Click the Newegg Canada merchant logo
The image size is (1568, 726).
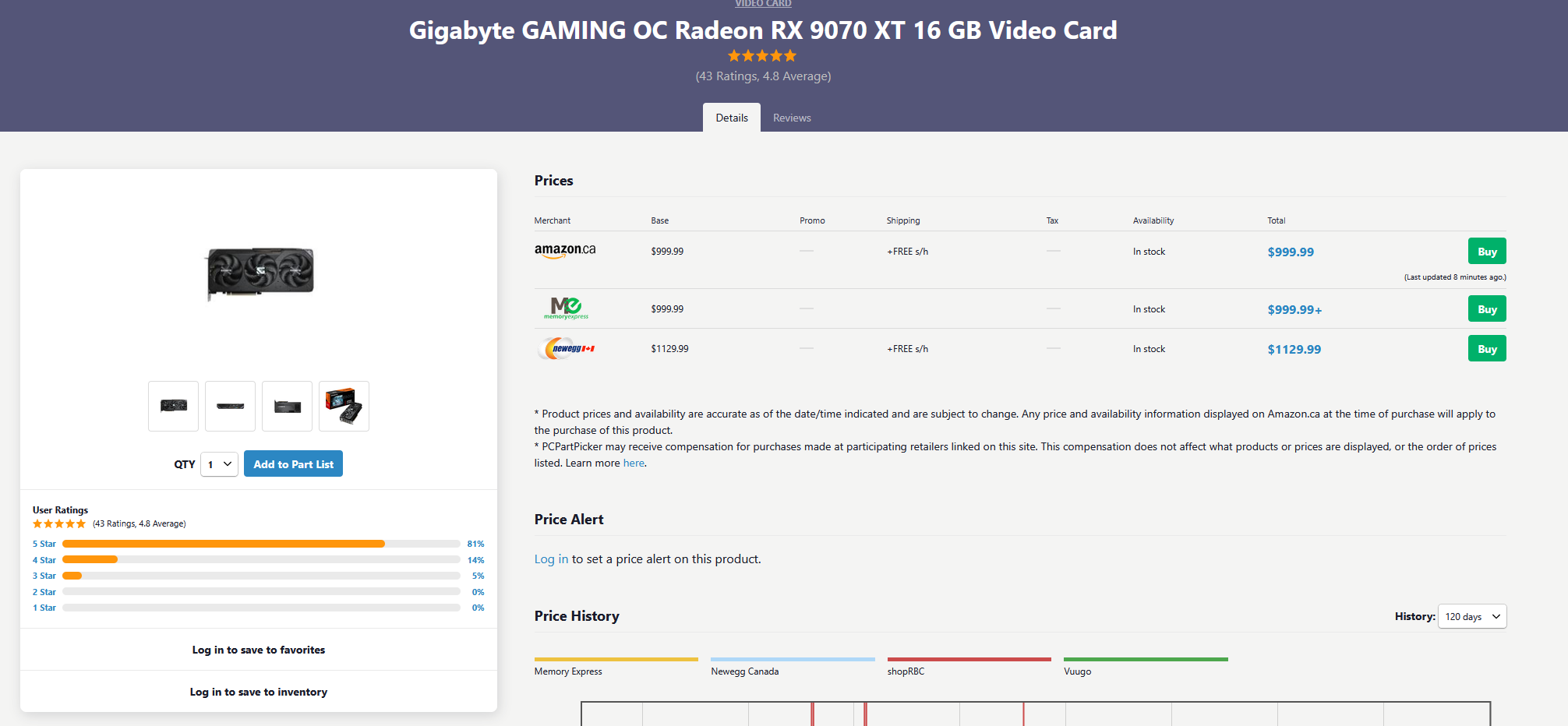(x=567, y=348)
